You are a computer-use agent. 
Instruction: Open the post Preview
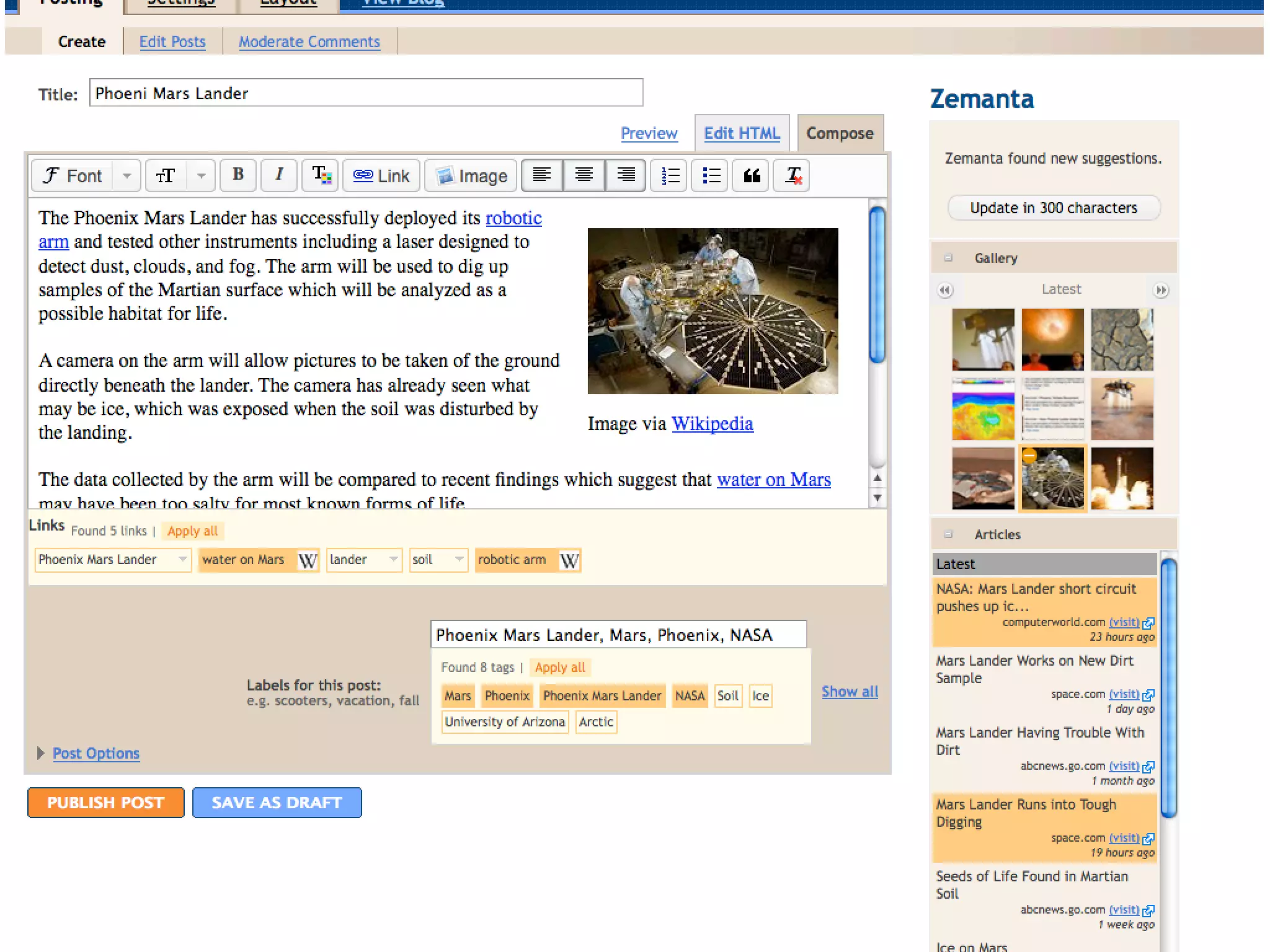[x=649, y=133]
